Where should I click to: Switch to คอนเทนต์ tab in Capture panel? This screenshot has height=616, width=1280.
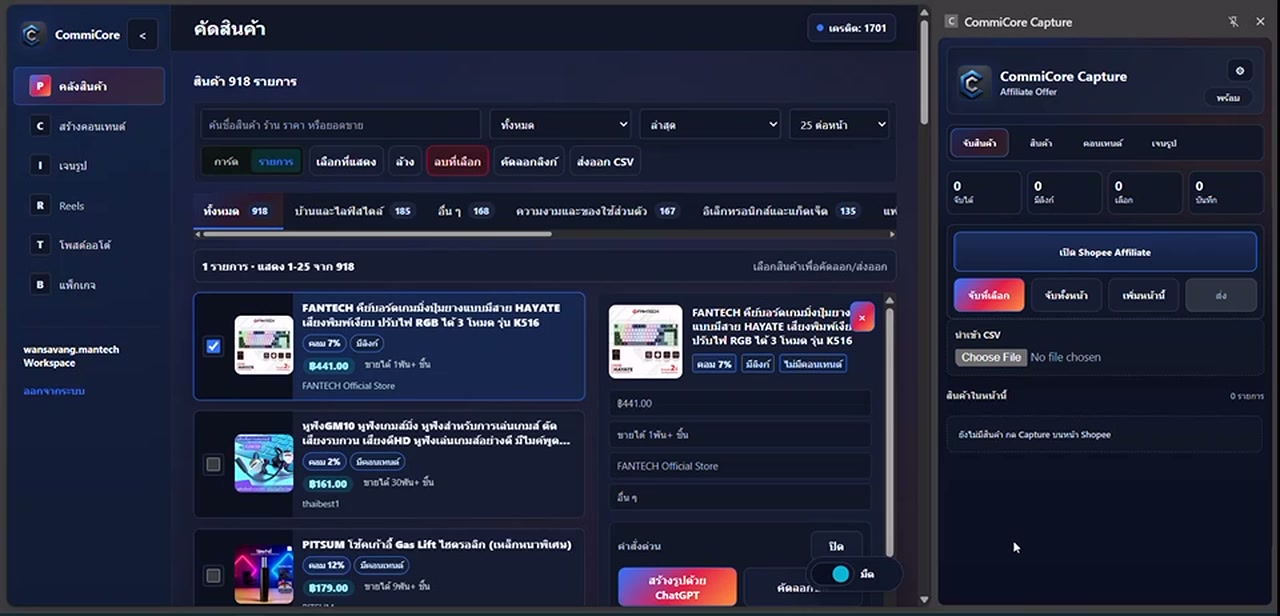(x=1102, y=143)
